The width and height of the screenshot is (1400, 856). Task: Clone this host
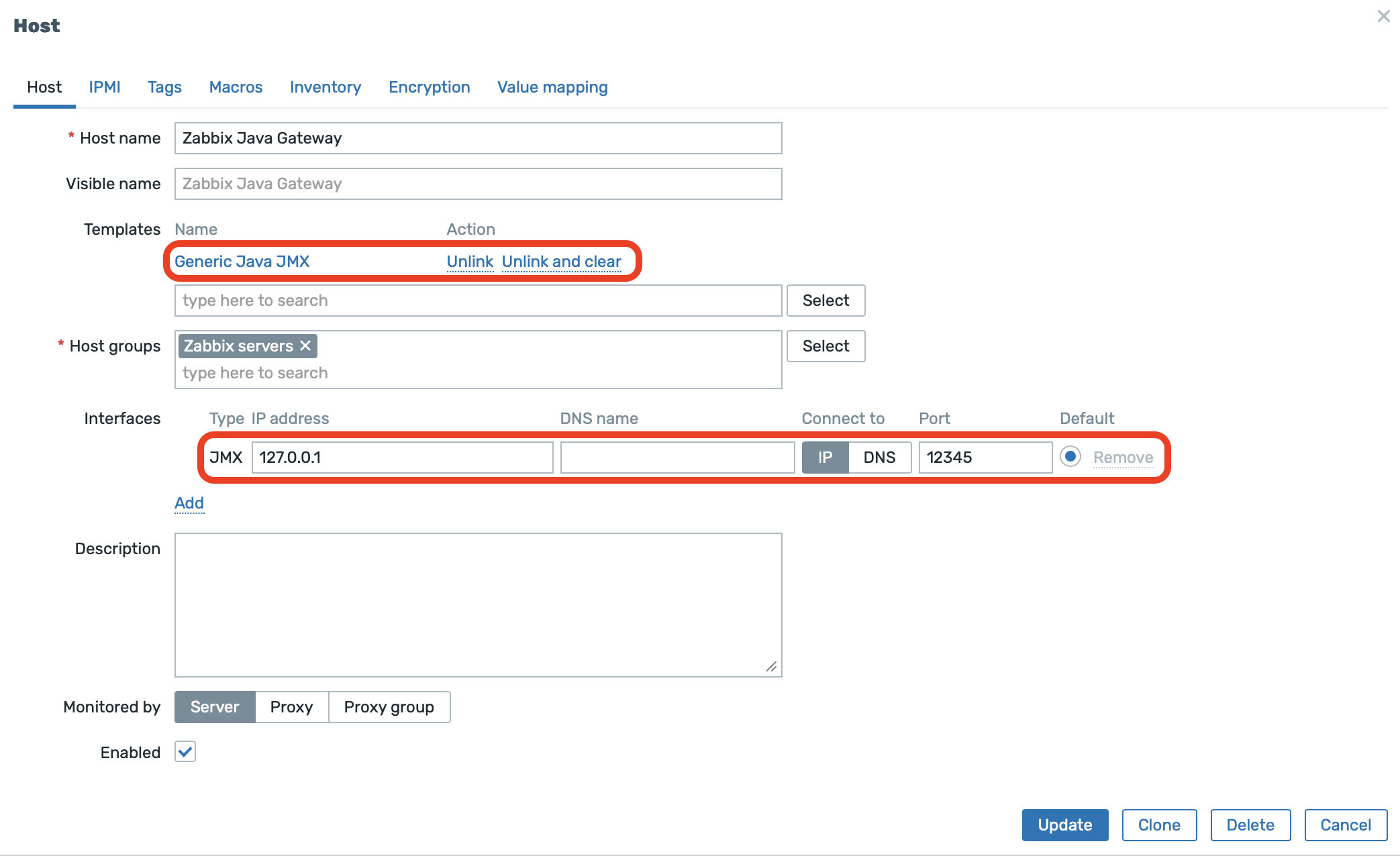tap(1159, 825)
